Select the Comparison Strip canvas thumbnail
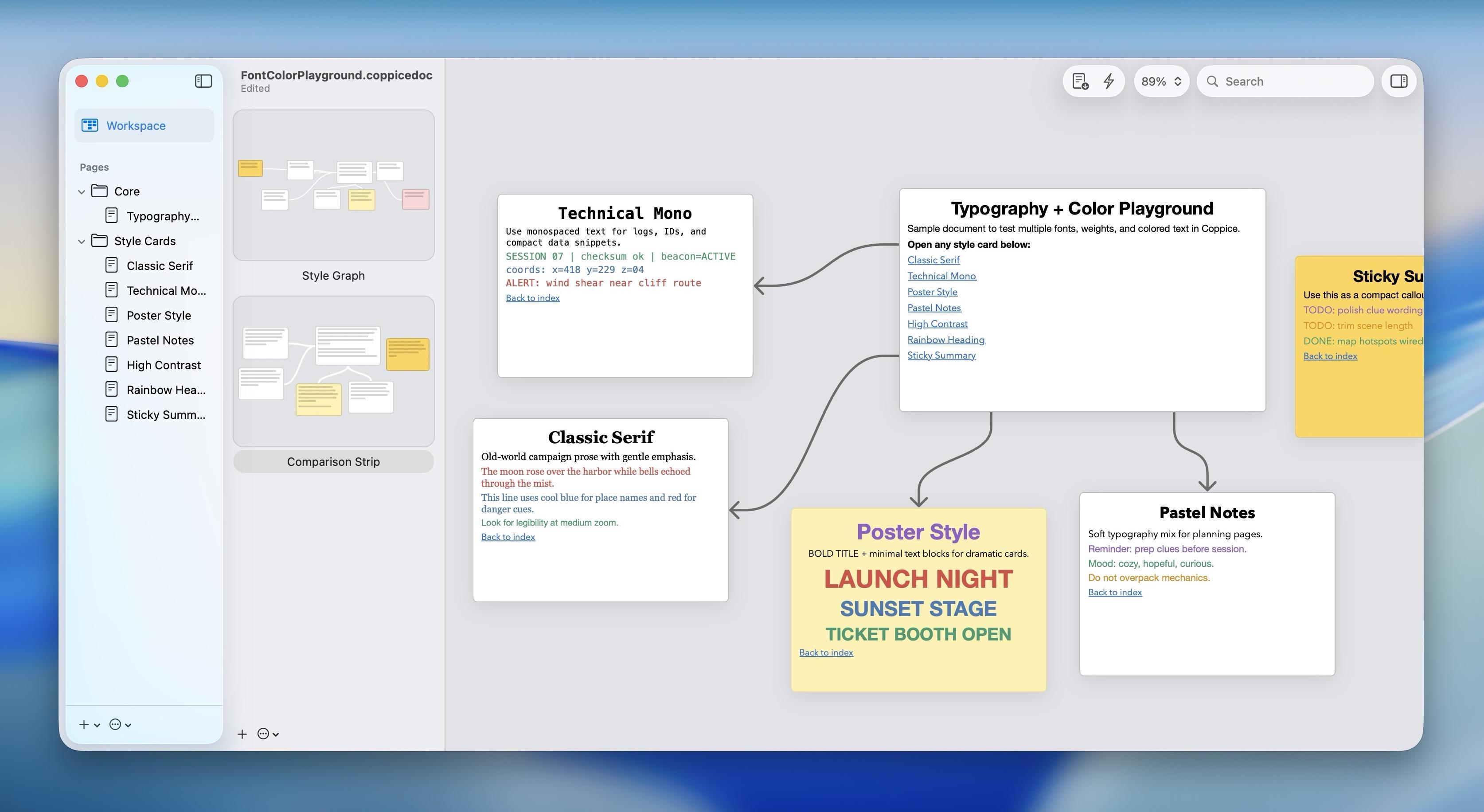This screenshot has width=1484, height=812. [x=334, y=371]
